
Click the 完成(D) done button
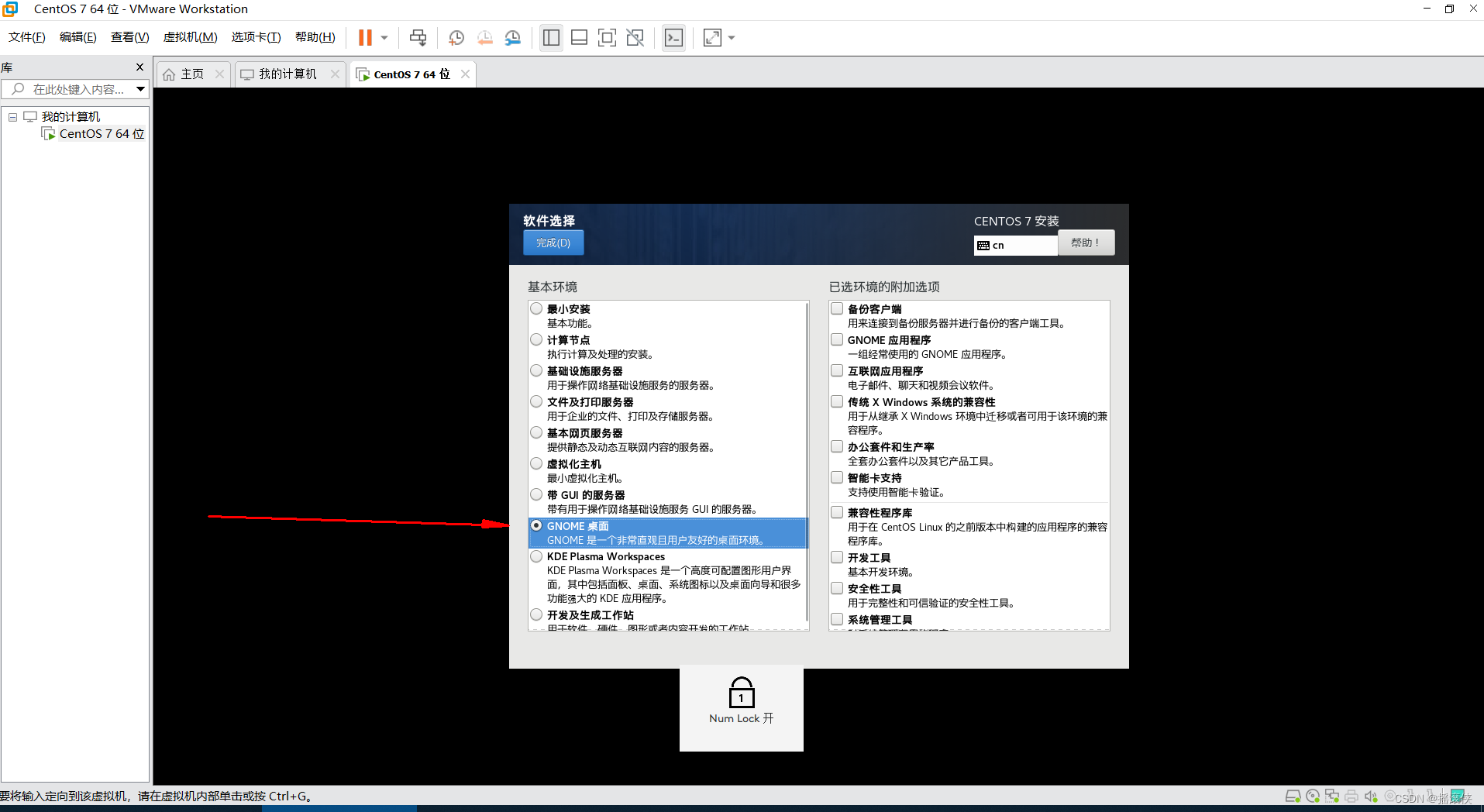(553, 243)
